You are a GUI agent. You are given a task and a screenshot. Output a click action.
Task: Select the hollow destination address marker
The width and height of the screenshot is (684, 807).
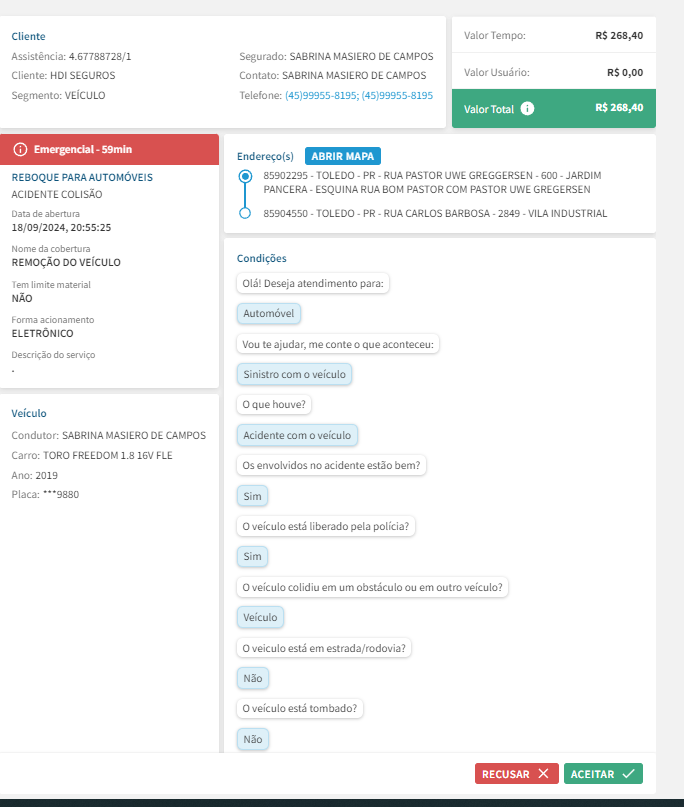245,213
